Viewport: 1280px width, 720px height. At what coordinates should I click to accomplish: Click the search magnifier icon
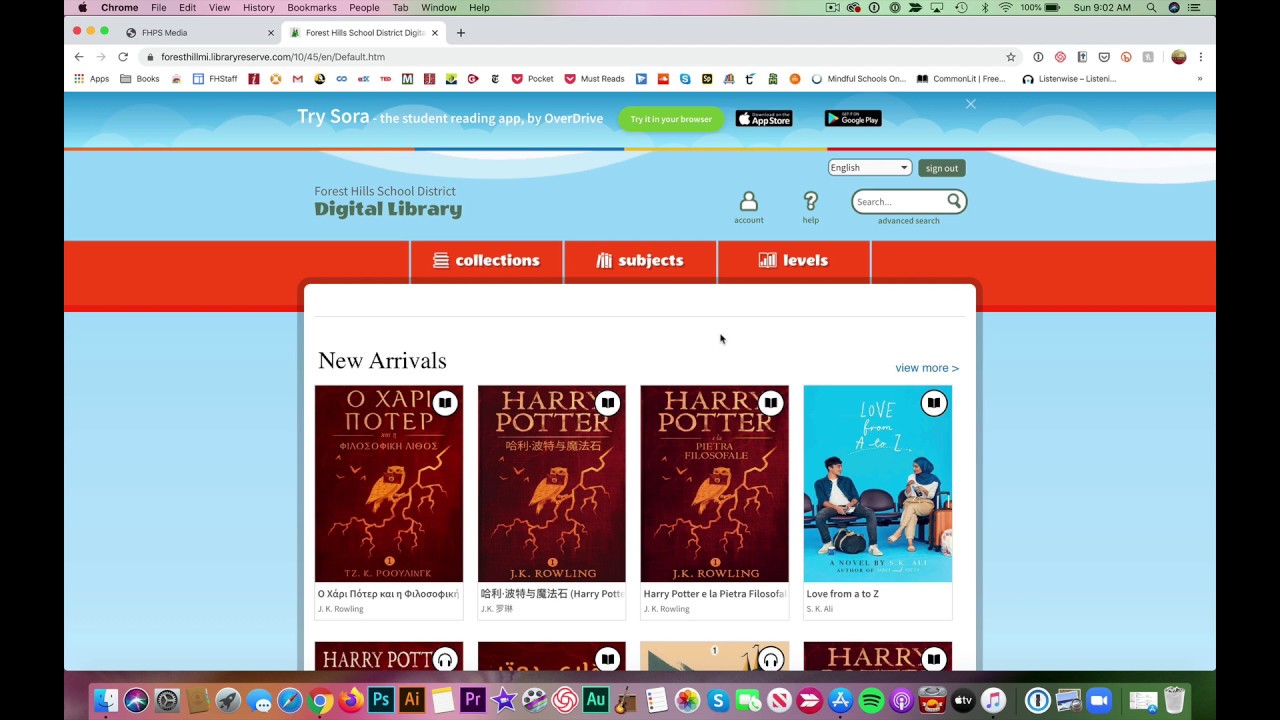(x=954, y=202)
